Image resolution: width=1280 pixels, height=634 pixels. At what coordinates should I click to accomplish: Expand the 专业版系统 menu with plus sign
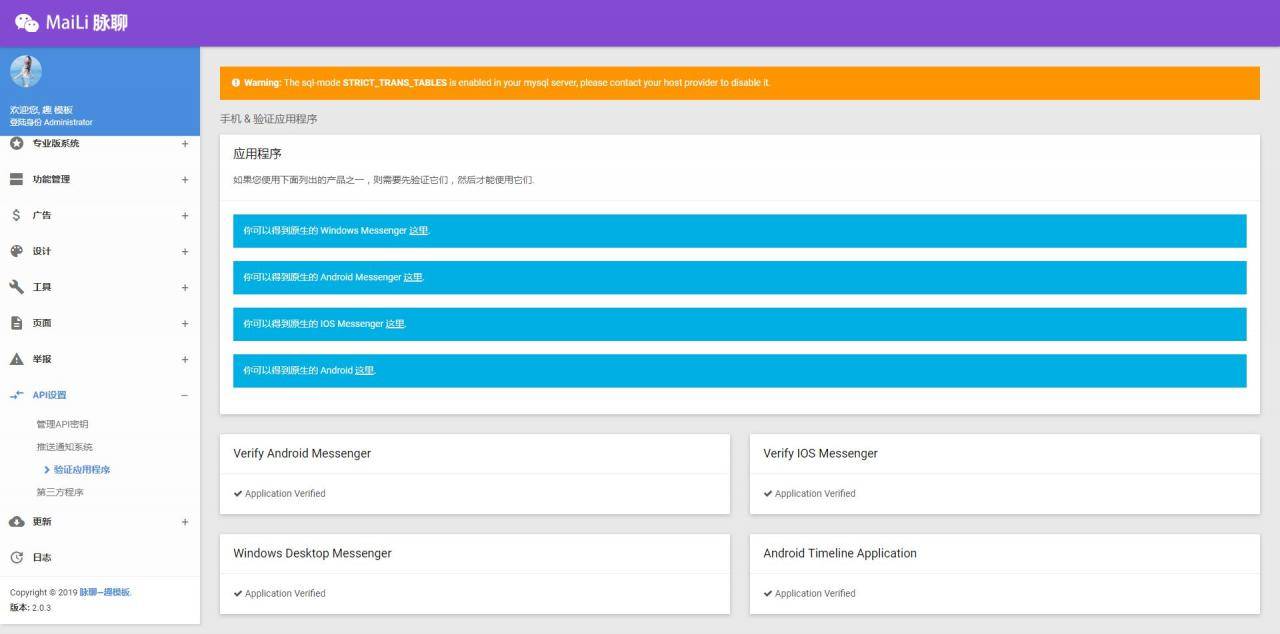coord(184,143)
